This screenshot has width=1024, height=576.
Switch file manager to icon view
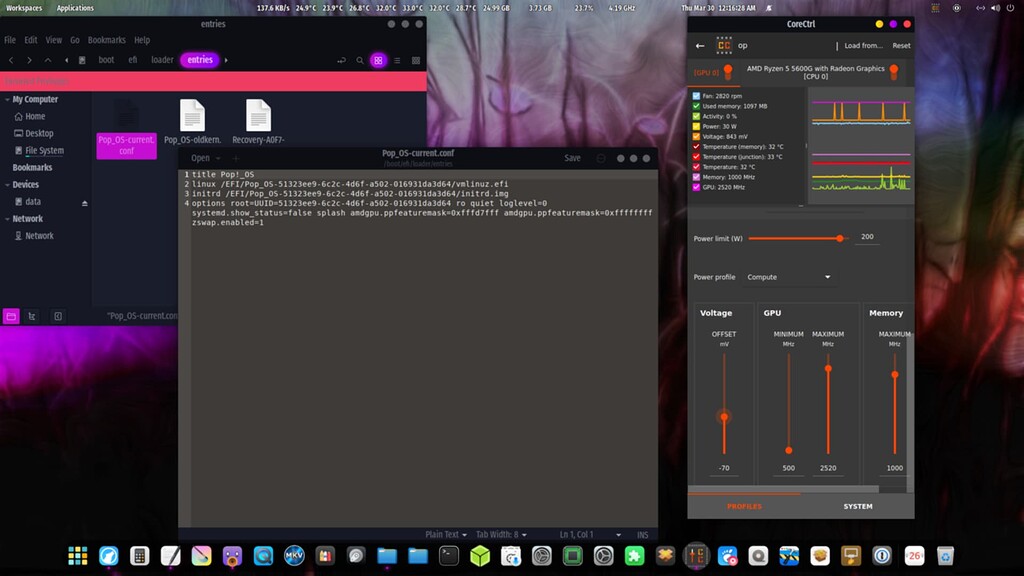[x=378, y=61]
